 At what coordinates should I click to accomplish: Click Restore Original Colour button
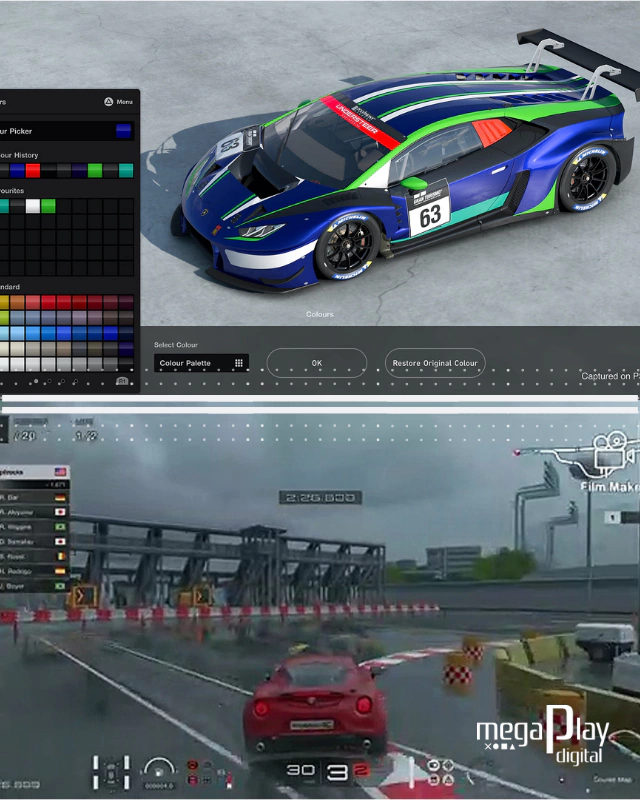435,363
